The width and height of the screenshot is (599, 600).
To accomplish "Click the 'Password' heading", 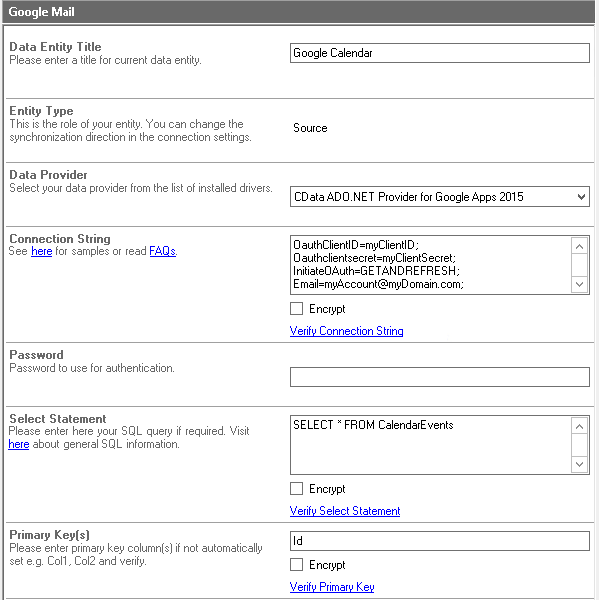I will tap(36, 355).
